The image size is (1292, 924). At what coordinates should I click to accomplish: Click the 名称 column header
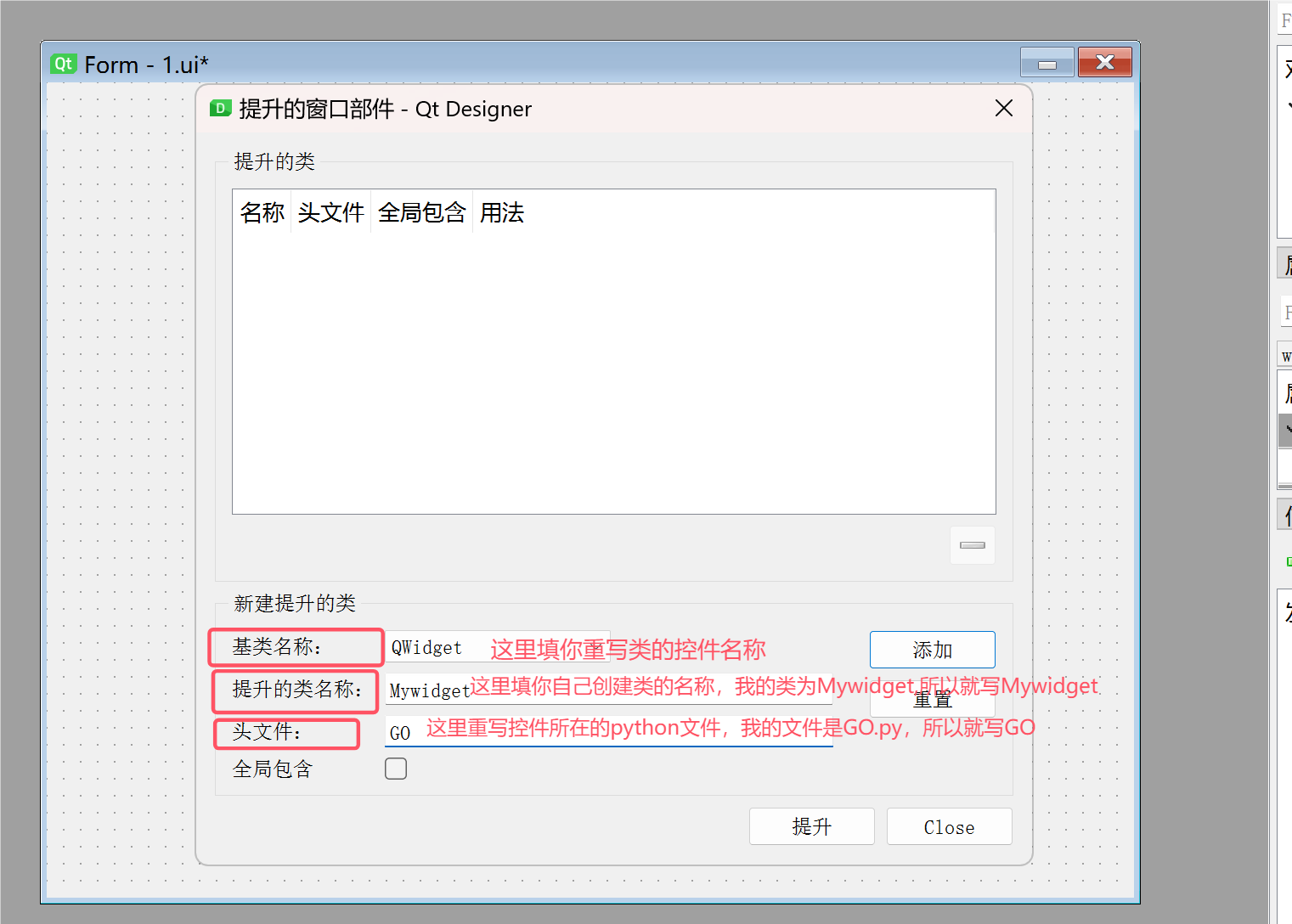(x=262, y=212)
